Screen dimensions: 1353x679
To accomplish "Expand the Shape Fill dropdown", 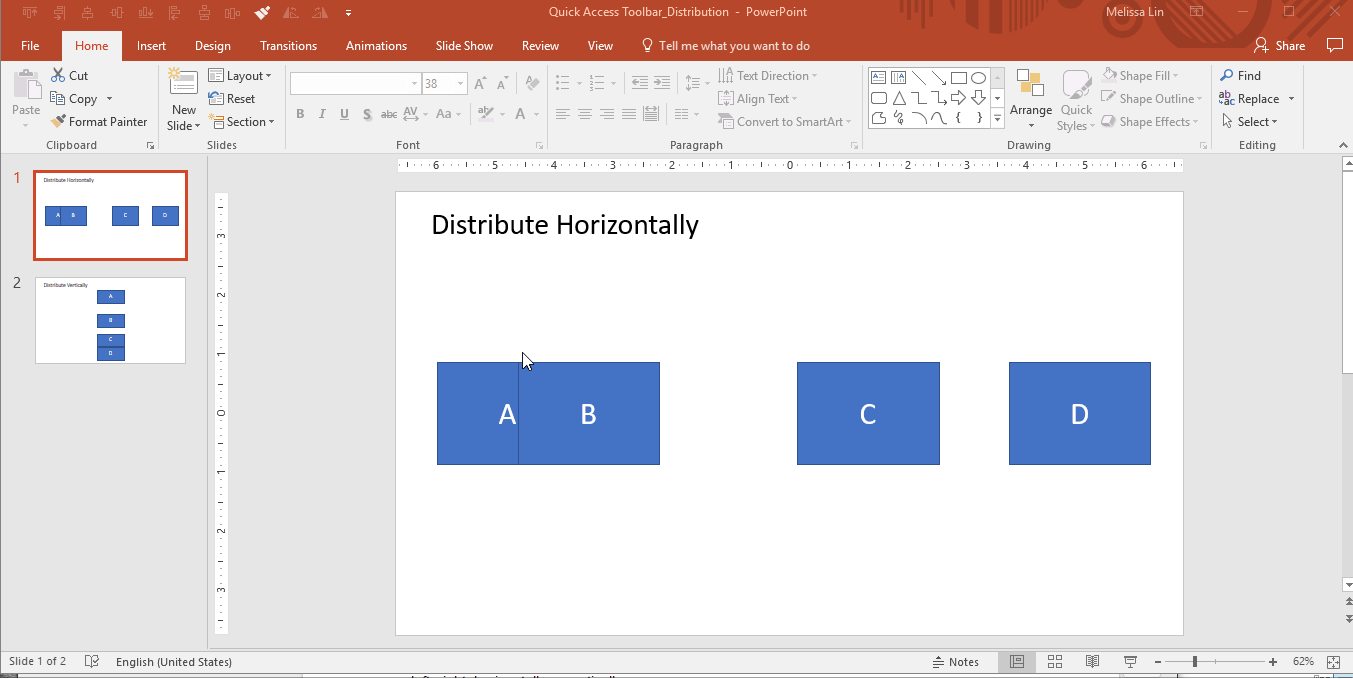I will point(1176,76).
